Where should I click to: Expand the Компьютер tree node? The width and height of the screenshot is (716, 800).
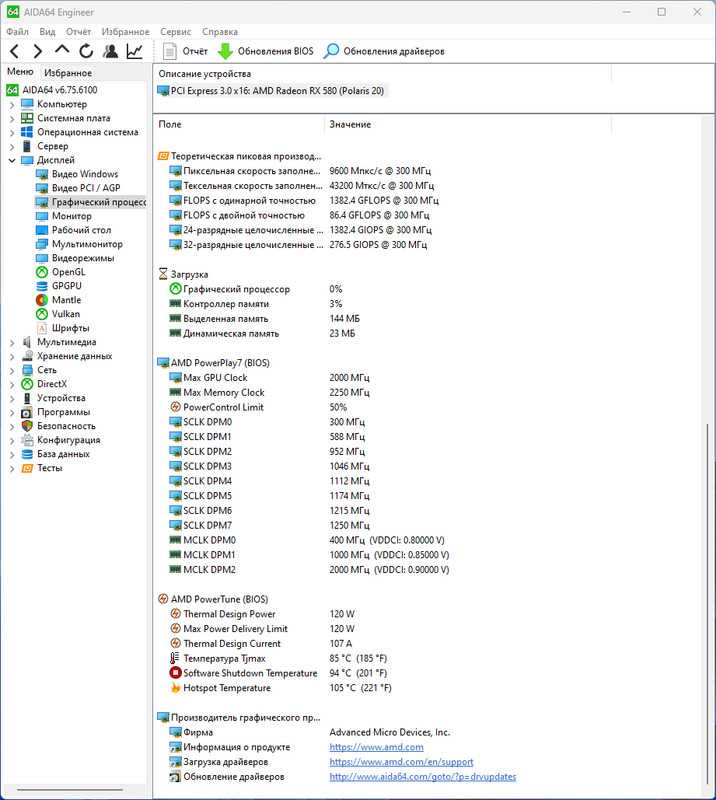point(12,105)
